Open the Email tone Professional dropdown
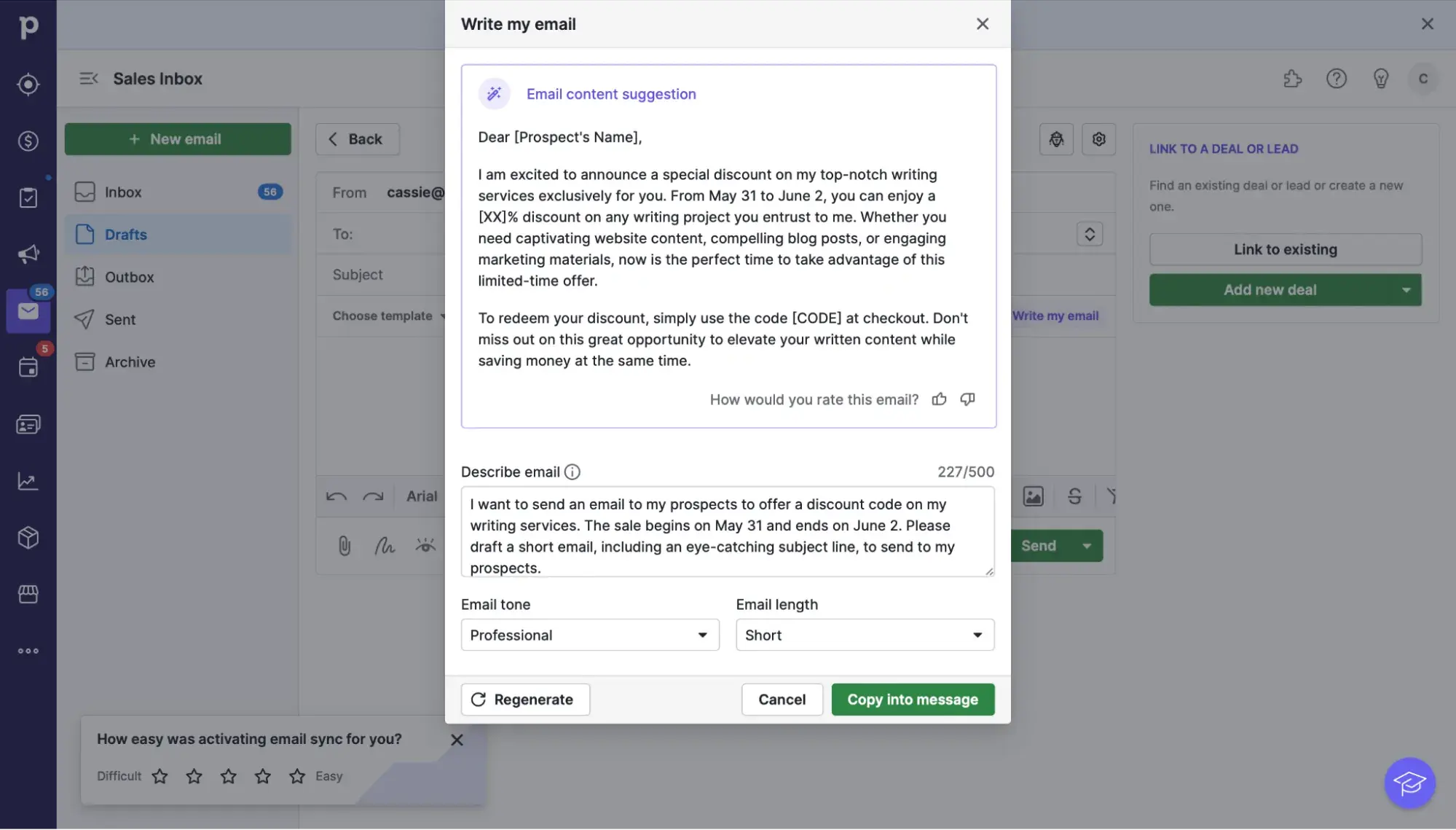 589,635
